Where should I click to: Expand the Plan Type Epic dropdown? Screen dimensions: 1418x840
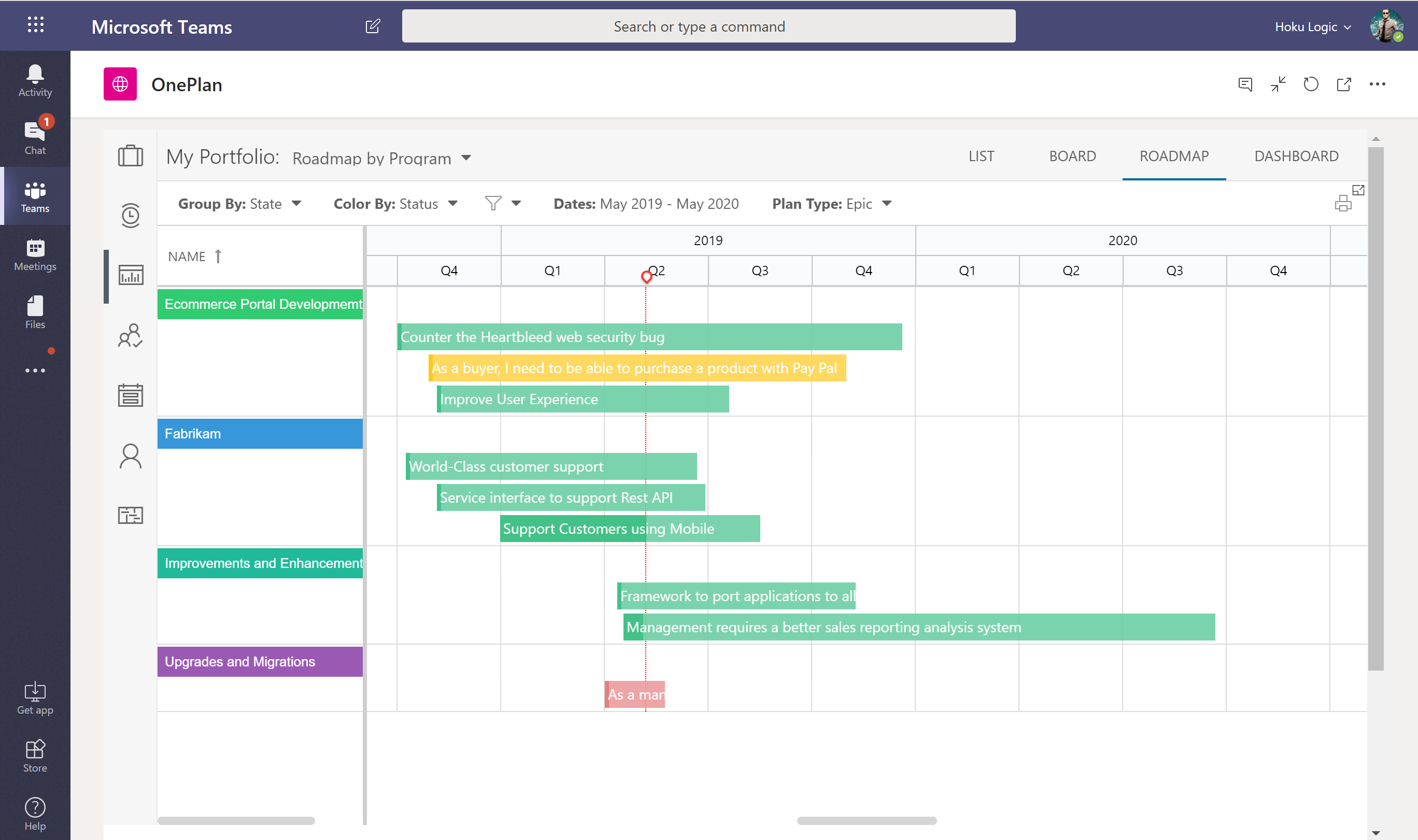click(886, 204)
